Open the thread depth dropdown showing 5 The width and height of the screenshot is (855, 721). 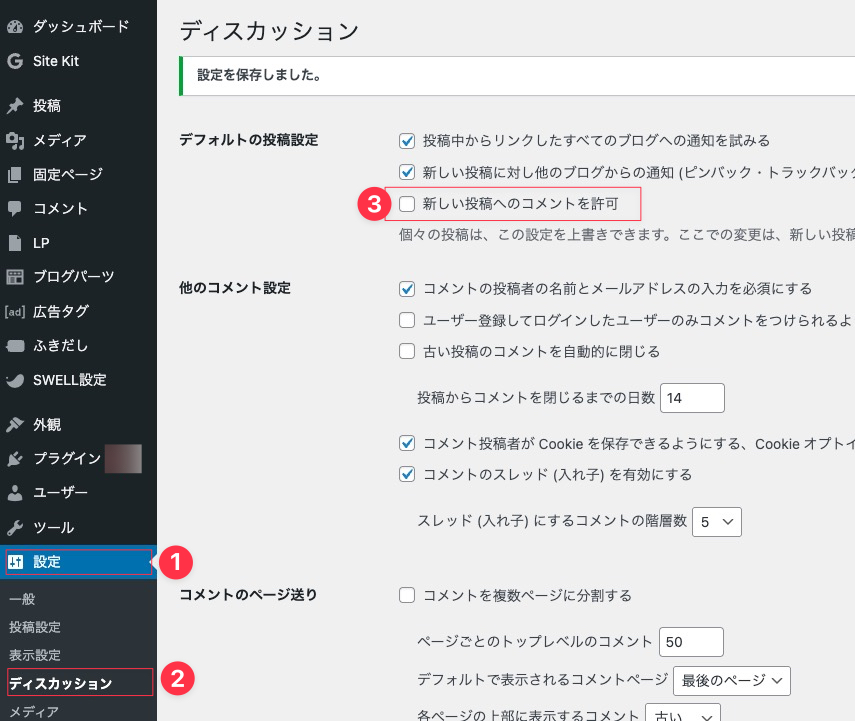click(x=716, y=522)
